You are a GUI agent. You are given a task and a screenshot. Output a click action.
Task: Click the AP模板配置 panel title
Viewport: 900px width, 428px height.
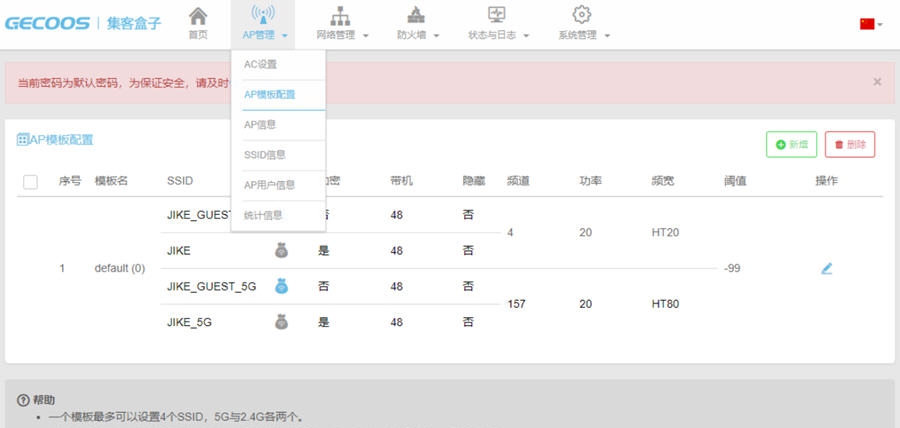point(61,139)
